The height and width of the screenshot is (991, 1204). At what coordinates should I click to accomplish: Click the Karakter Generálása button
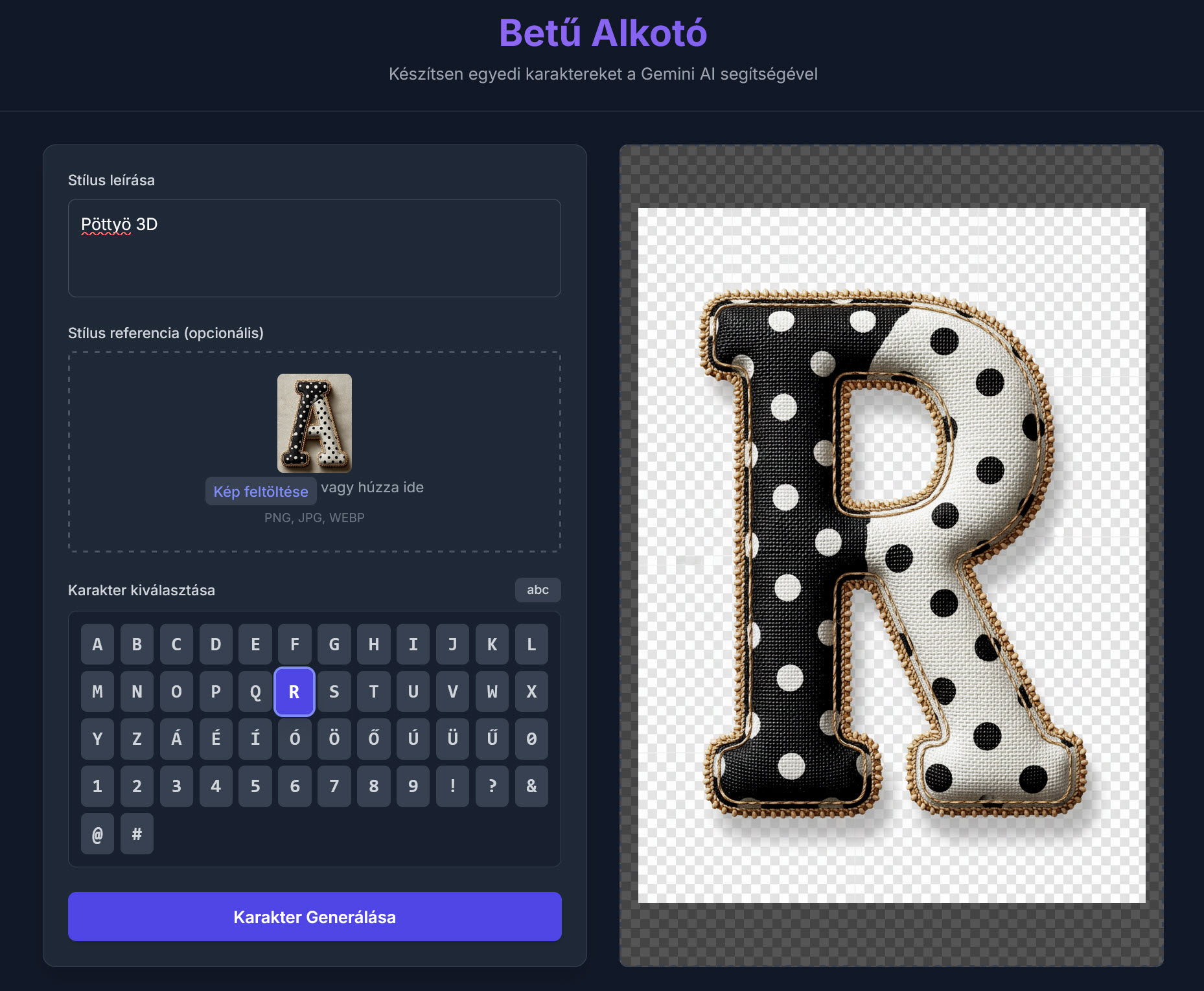[x=314, y=917]
